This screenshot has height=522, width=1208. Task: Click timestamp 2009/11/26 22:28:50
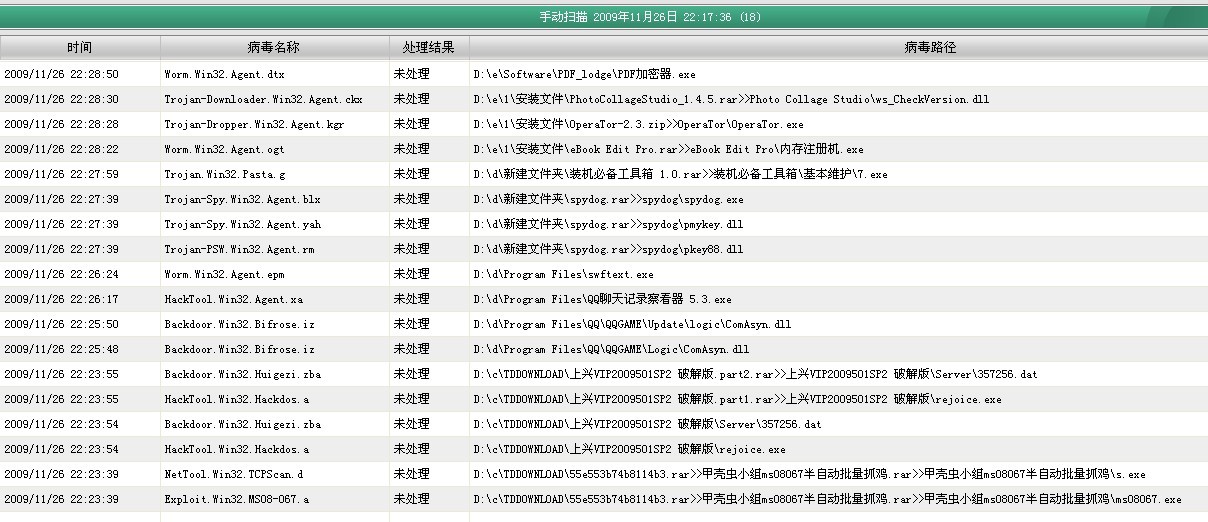tap(61, 74)
